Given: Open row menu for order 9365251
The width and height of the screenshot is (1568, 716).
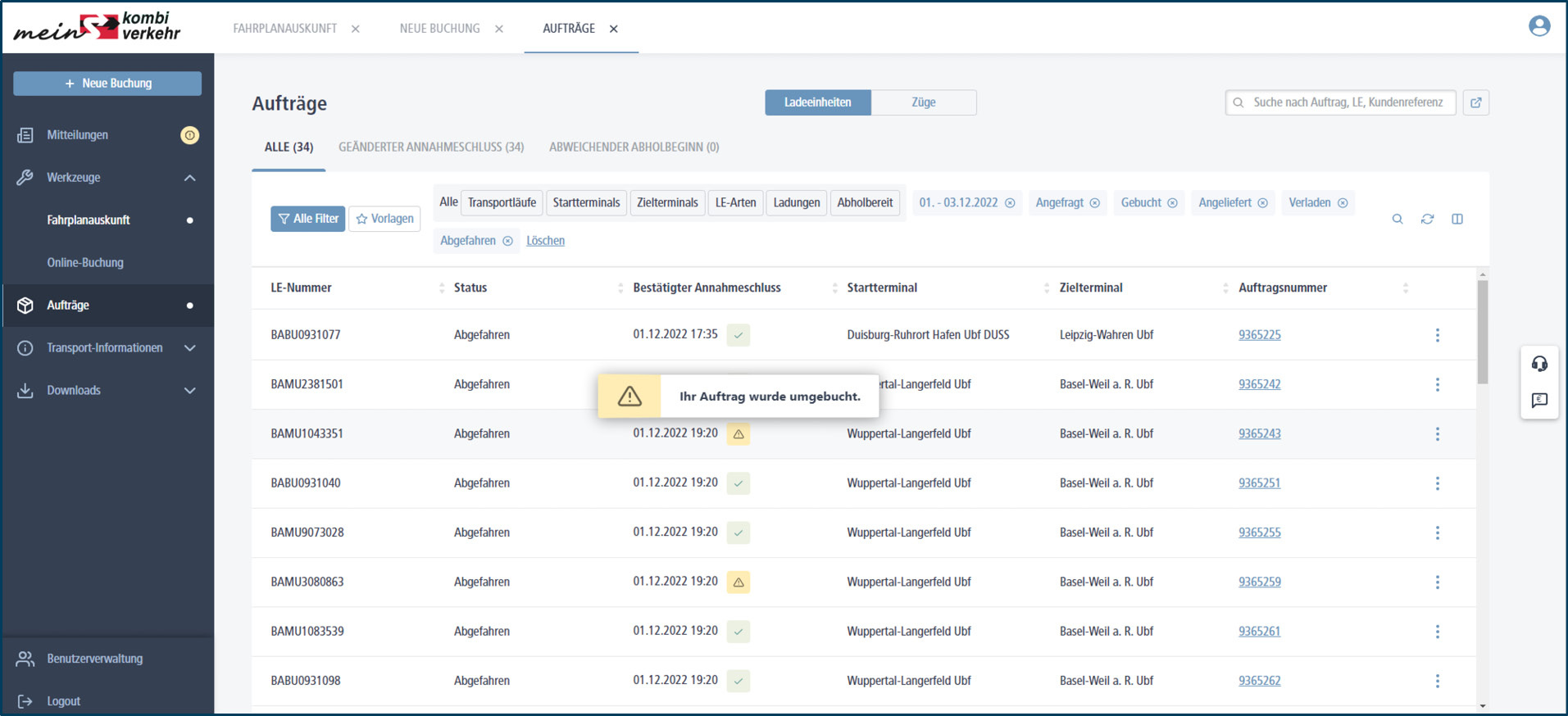Looking at the screenshot, I should point(1437,483).
